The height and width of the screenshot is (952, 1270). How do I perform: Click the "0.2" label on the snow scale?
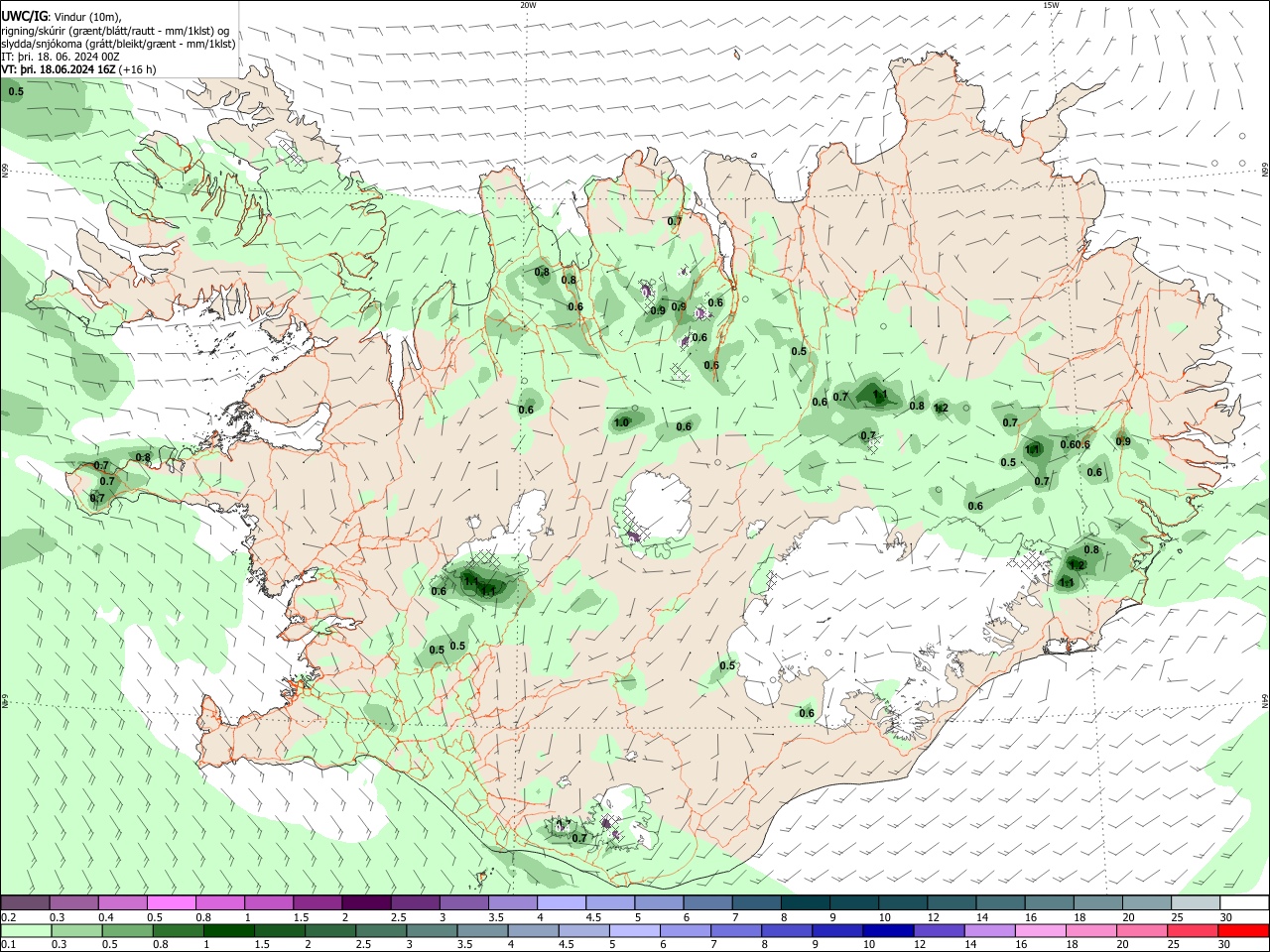(9, 917)
